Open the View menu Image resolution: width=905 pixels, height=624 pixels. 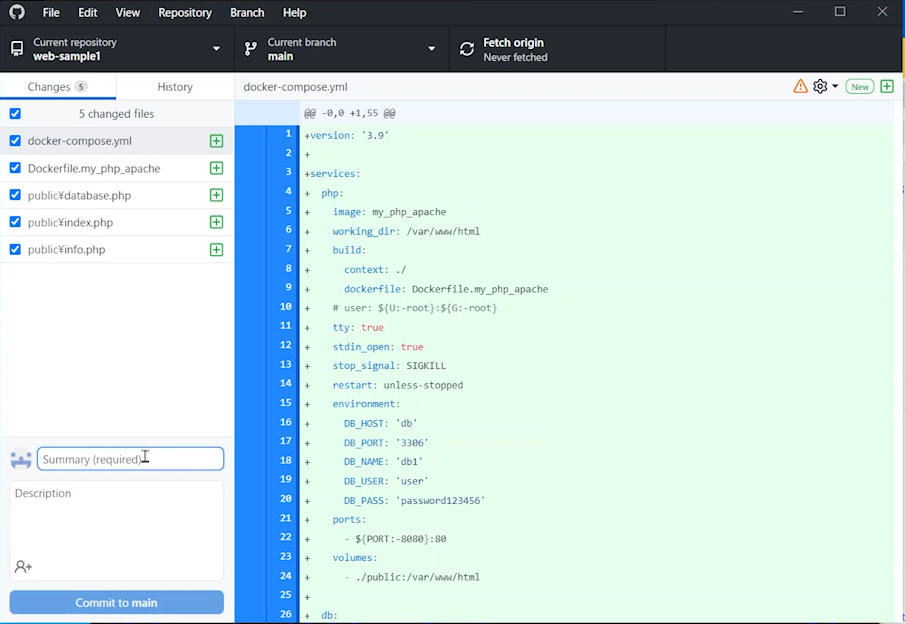tap(128, 13)
